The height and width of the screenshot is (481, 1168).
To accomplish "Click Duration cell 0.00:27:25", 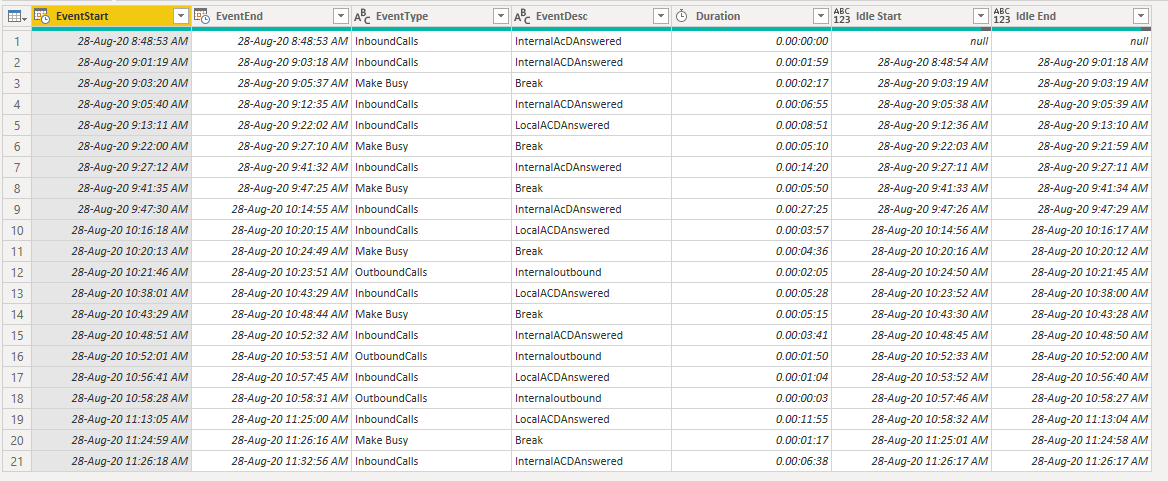I will pos(751,209).
